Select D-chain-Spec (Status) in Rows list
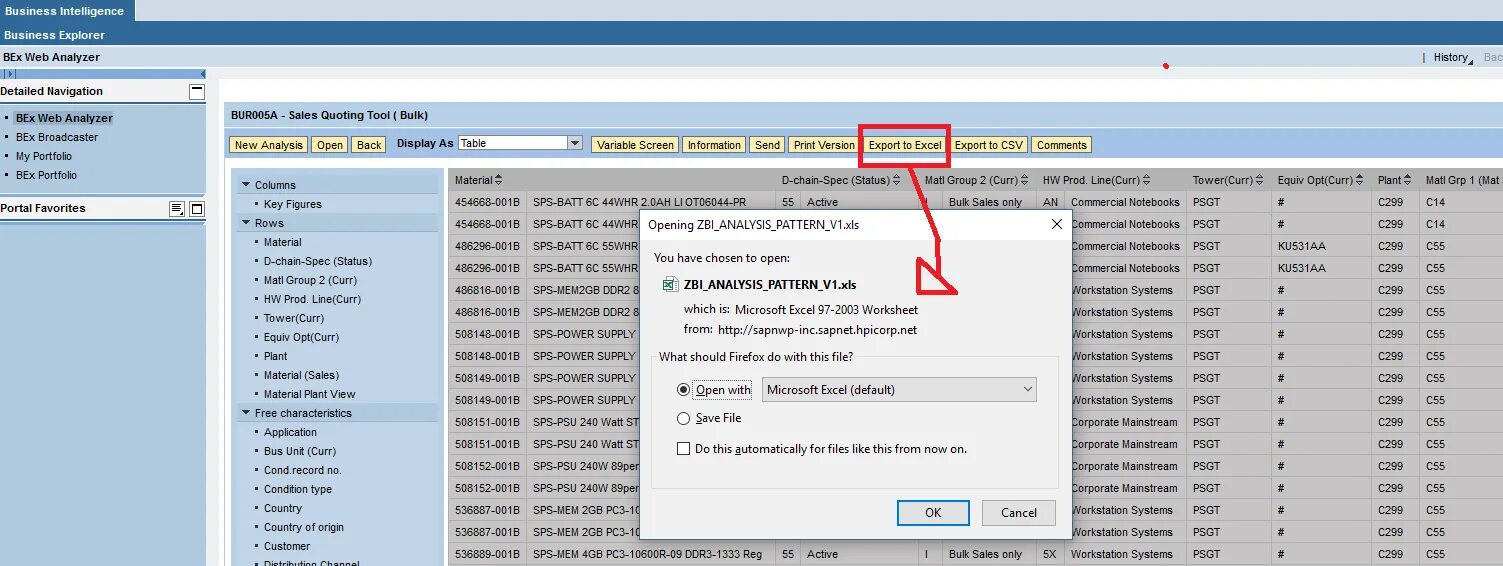Screen dimensions: 1503x566 point(318,261)
